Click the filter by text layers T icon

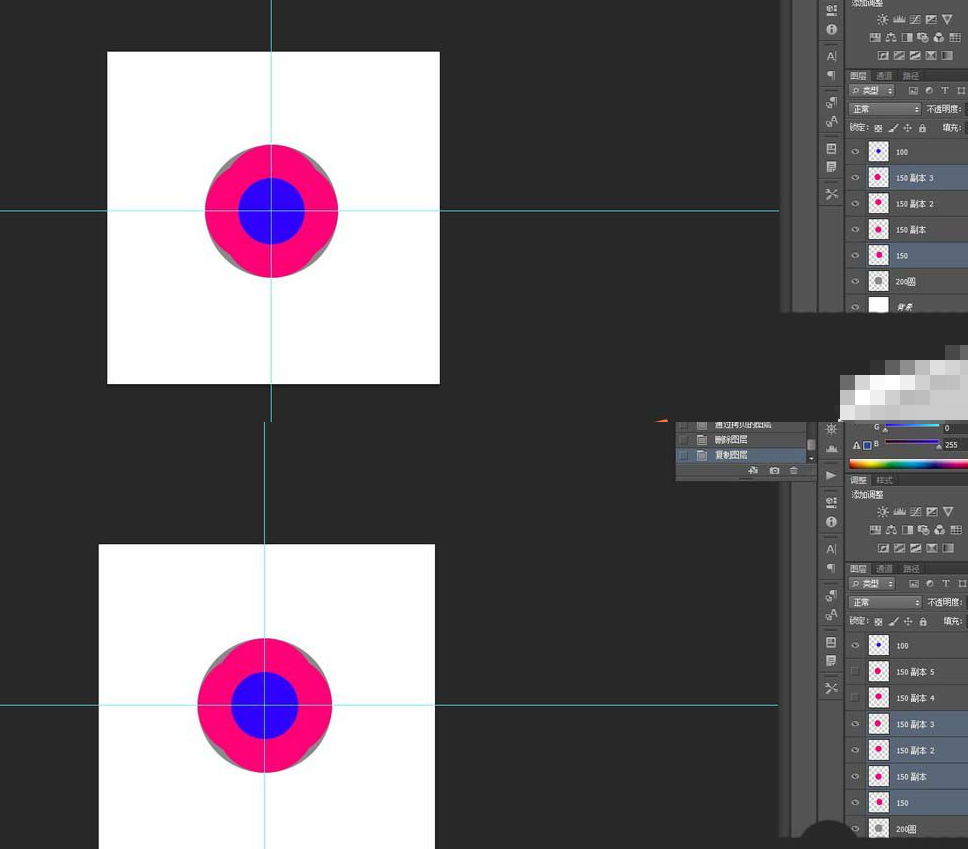945,90
